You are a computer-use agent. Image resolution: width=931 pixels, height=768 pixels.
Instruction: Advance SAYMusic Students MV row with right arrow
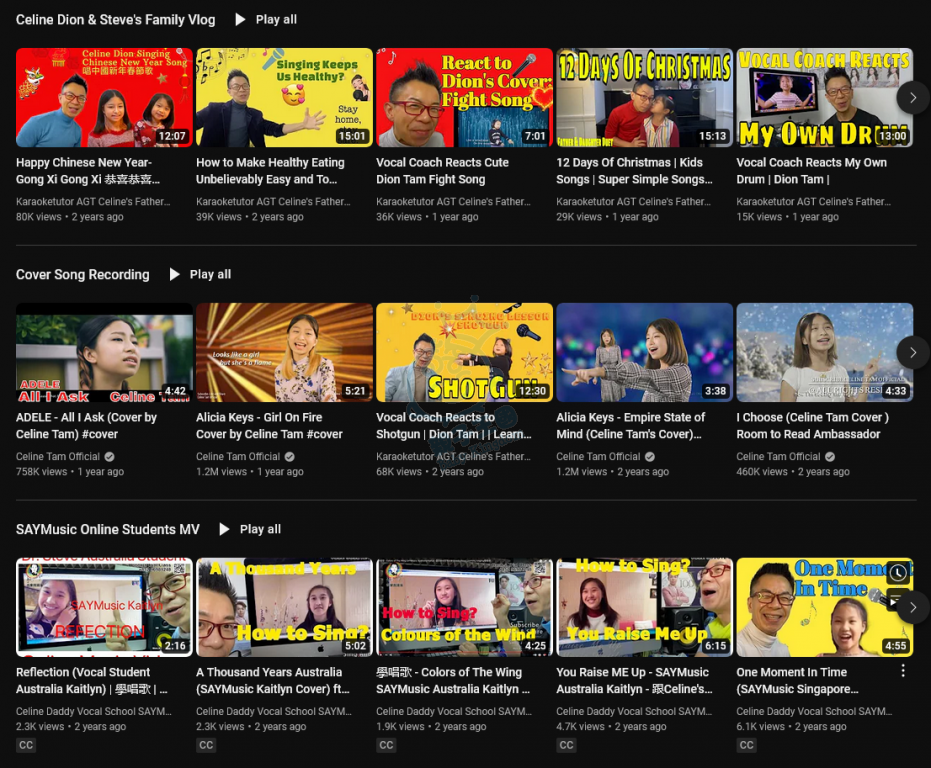point(912,607)
